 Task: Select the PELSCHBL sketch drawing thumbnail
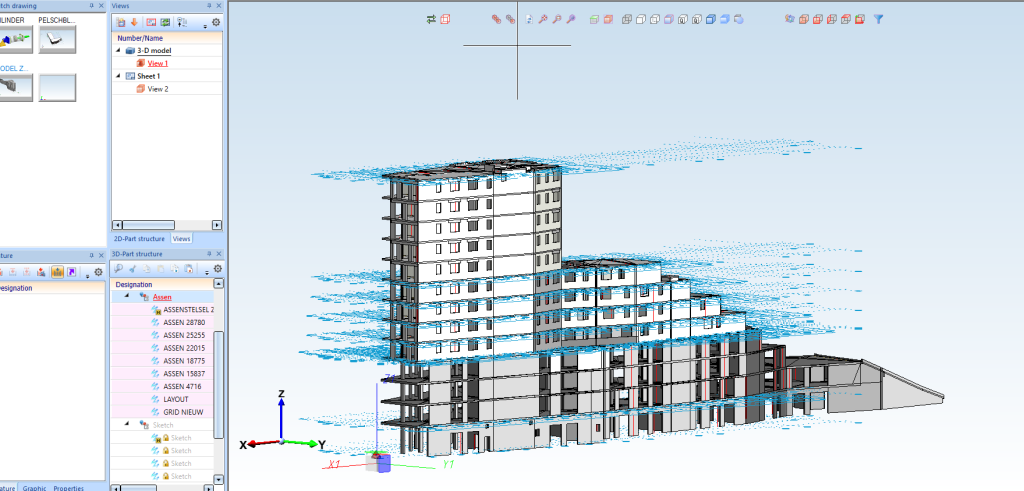pyautogui.click(x=57, y=38)
